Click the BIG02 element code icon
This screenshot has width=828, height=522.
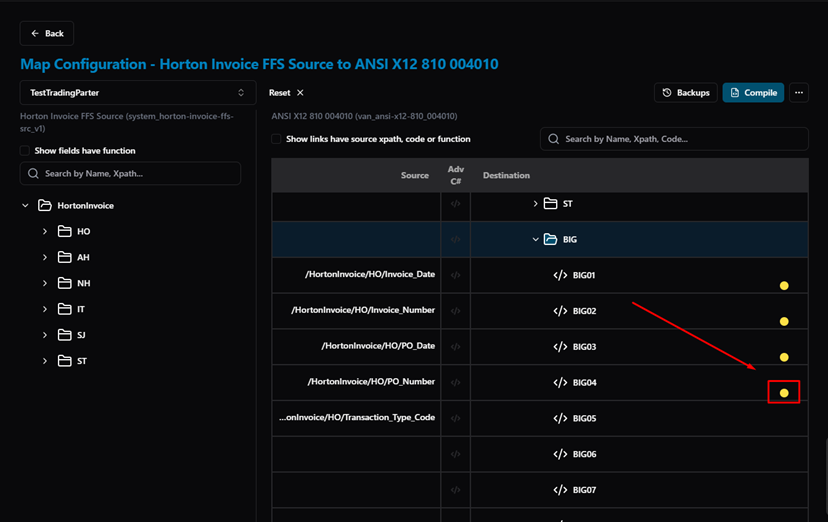point(560,311)
